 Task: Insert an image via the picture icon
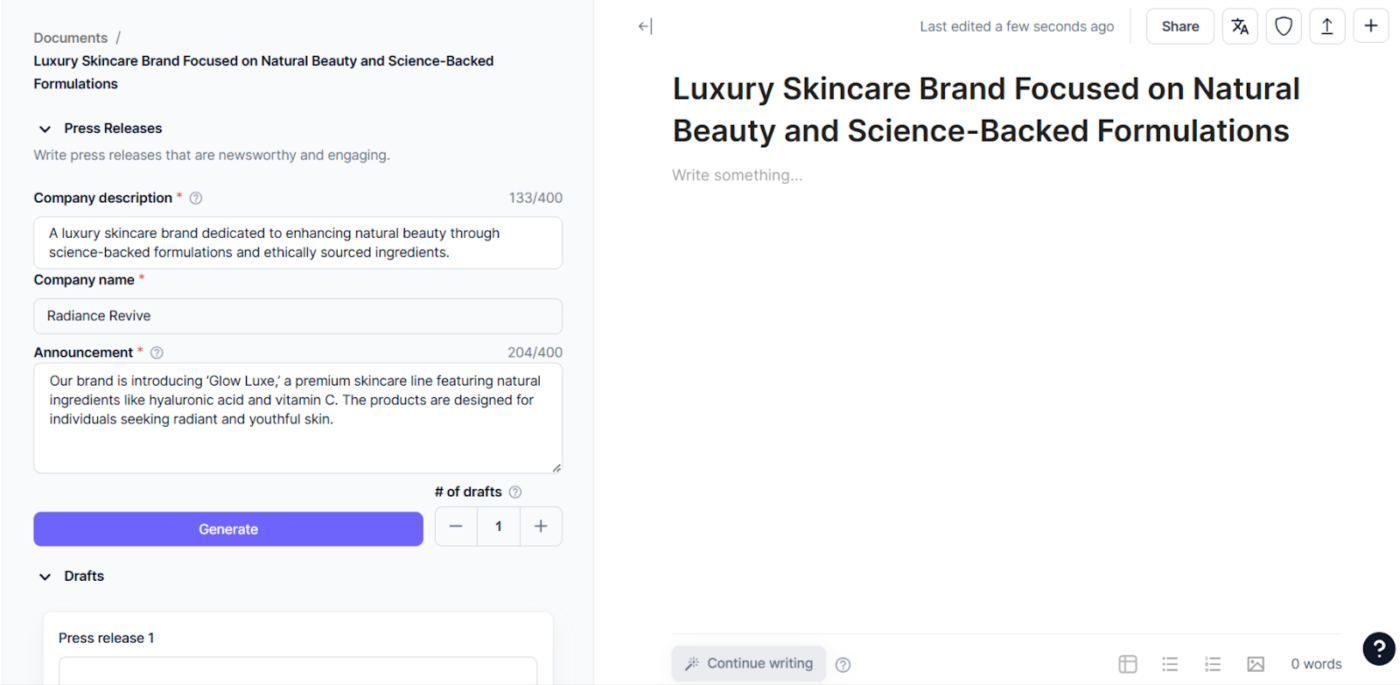[x=1256, y=664]
